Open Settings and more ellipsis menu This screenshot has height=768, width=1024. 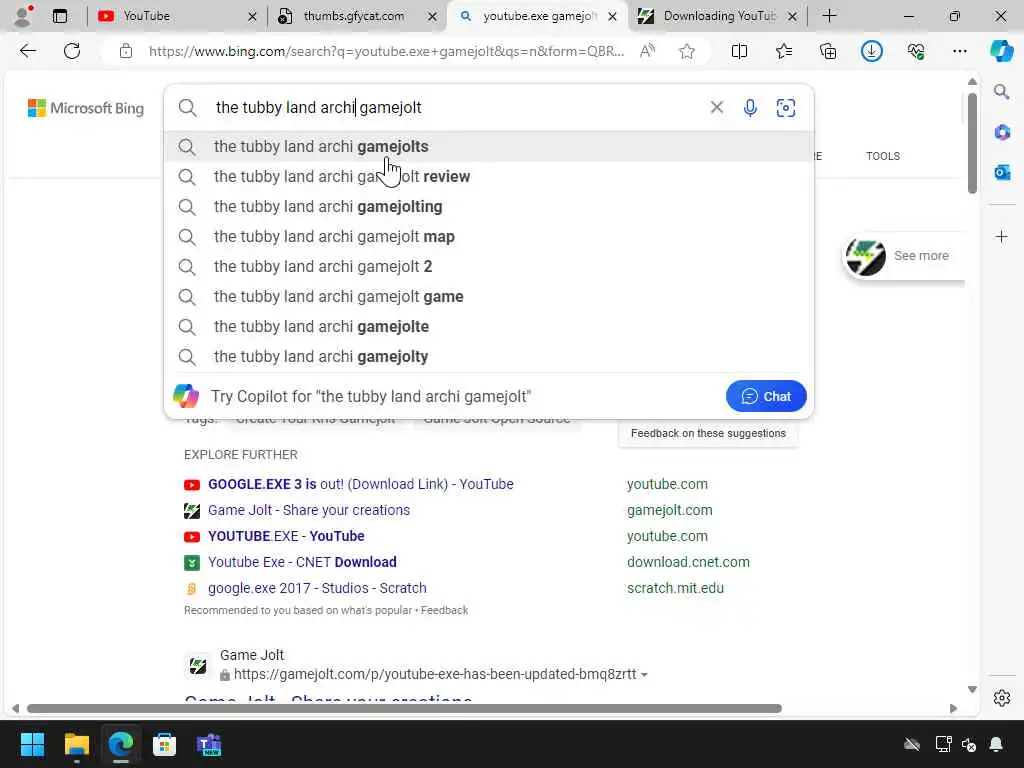tap(959, 51)
